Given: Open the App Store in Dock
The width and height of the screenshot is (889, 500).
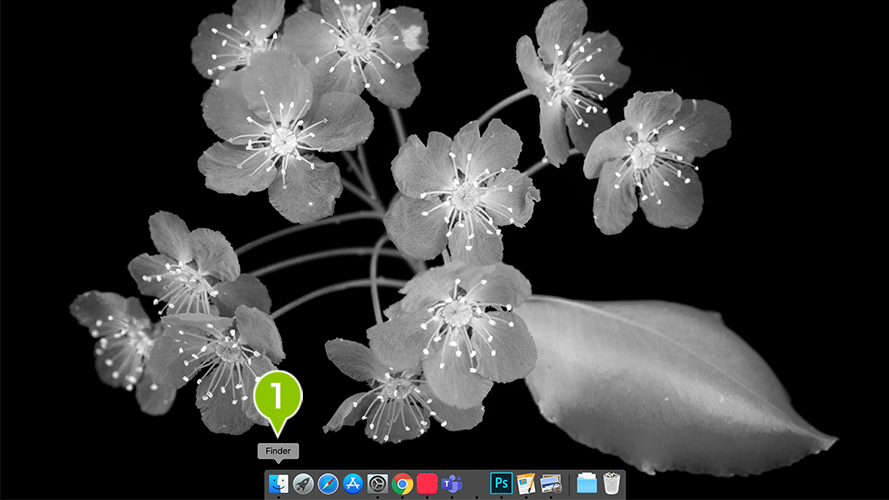Looking at the screenshot, I should tap(353, 484).
